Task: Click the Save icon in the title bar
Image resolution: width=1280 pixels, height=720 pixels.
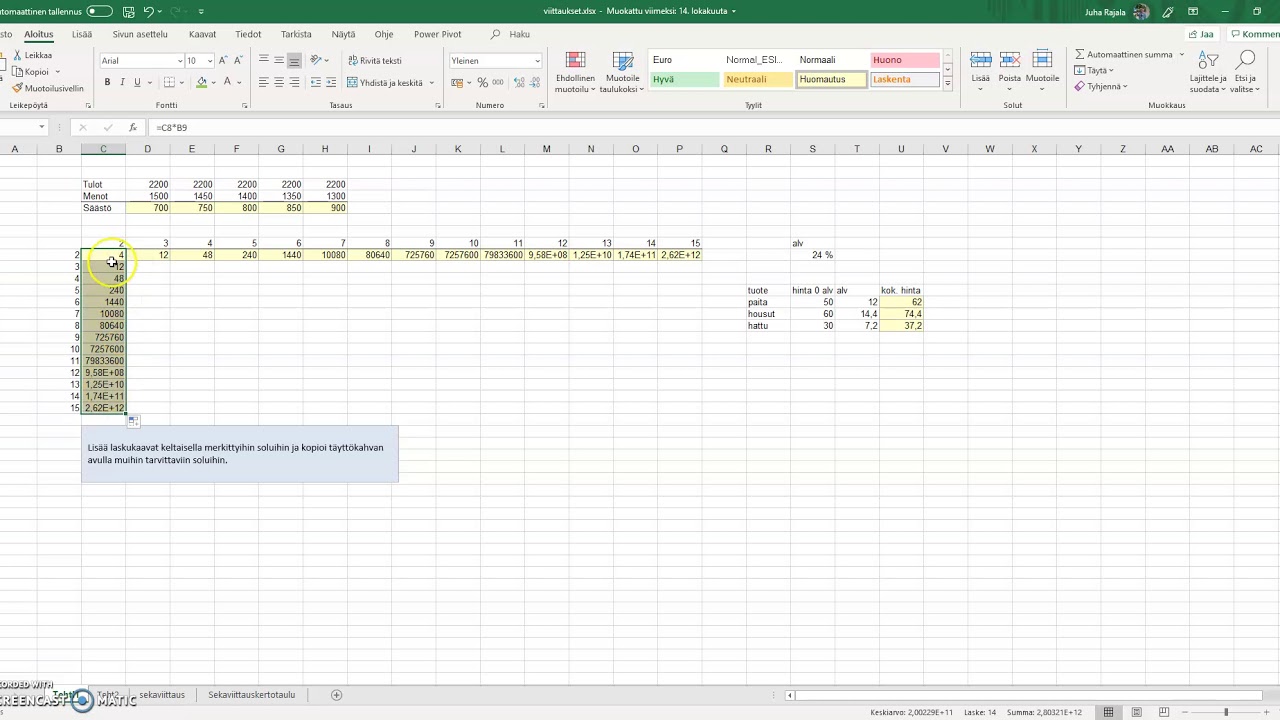Action: click(x=128, y=11)
